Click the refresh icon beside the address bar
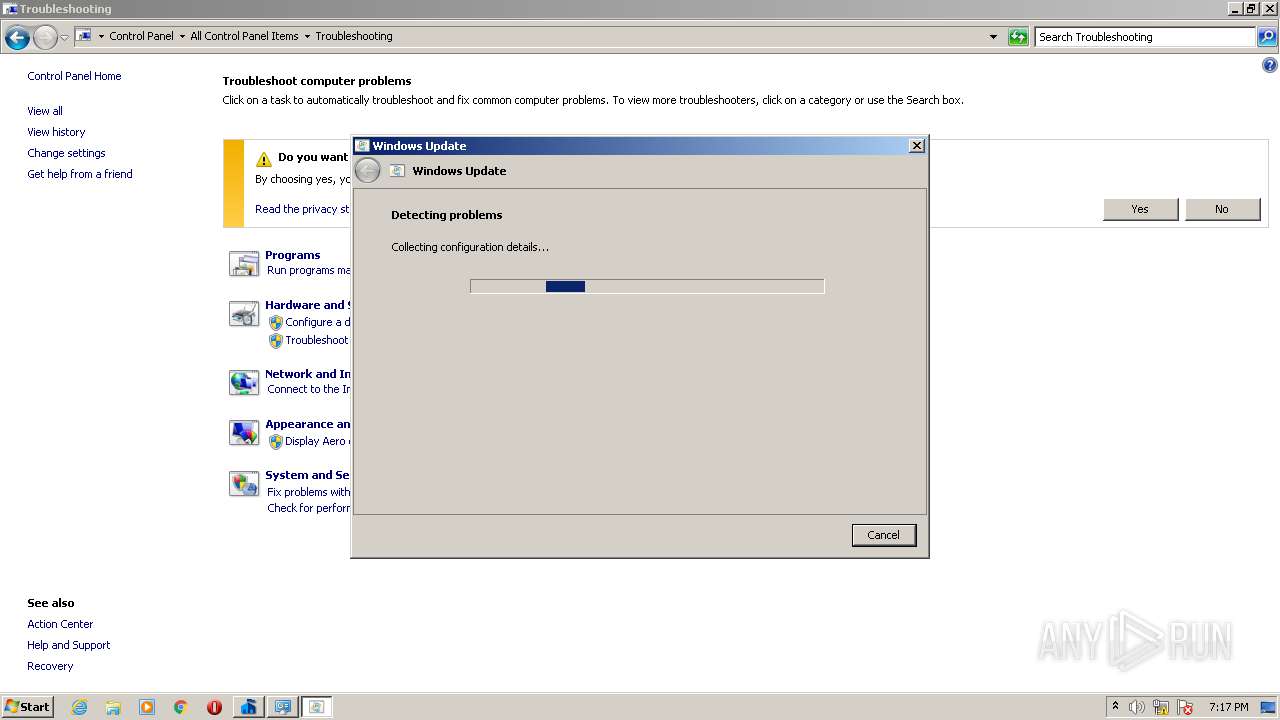This screenshot has width=1280, height=720. 1018,37
